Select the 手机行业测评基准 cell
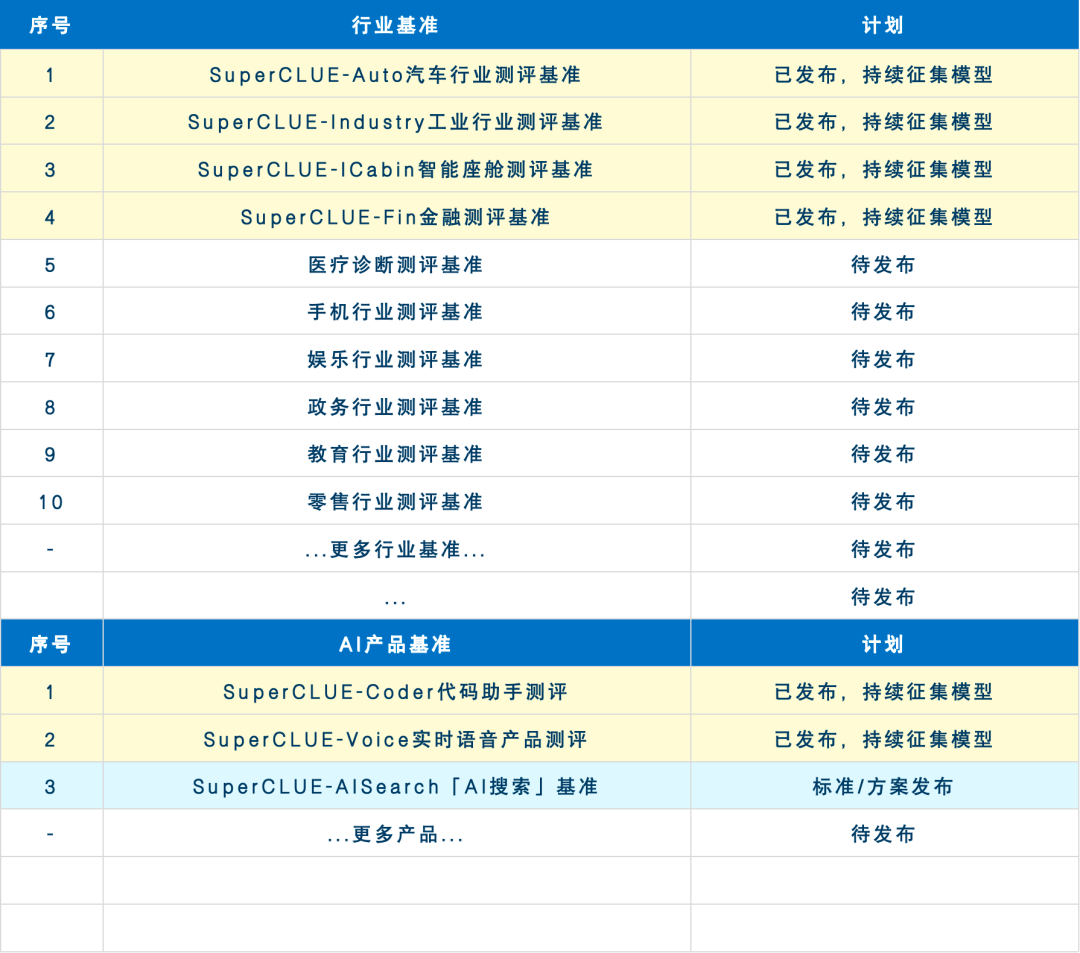This screenshot has width=1080, height=953. point(395,312)
